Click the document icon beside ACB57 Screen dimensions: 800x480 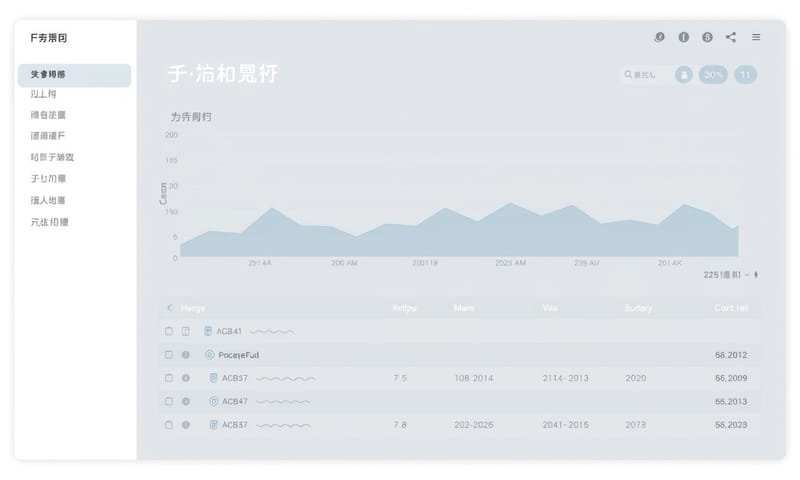click(x=213, y=378)
